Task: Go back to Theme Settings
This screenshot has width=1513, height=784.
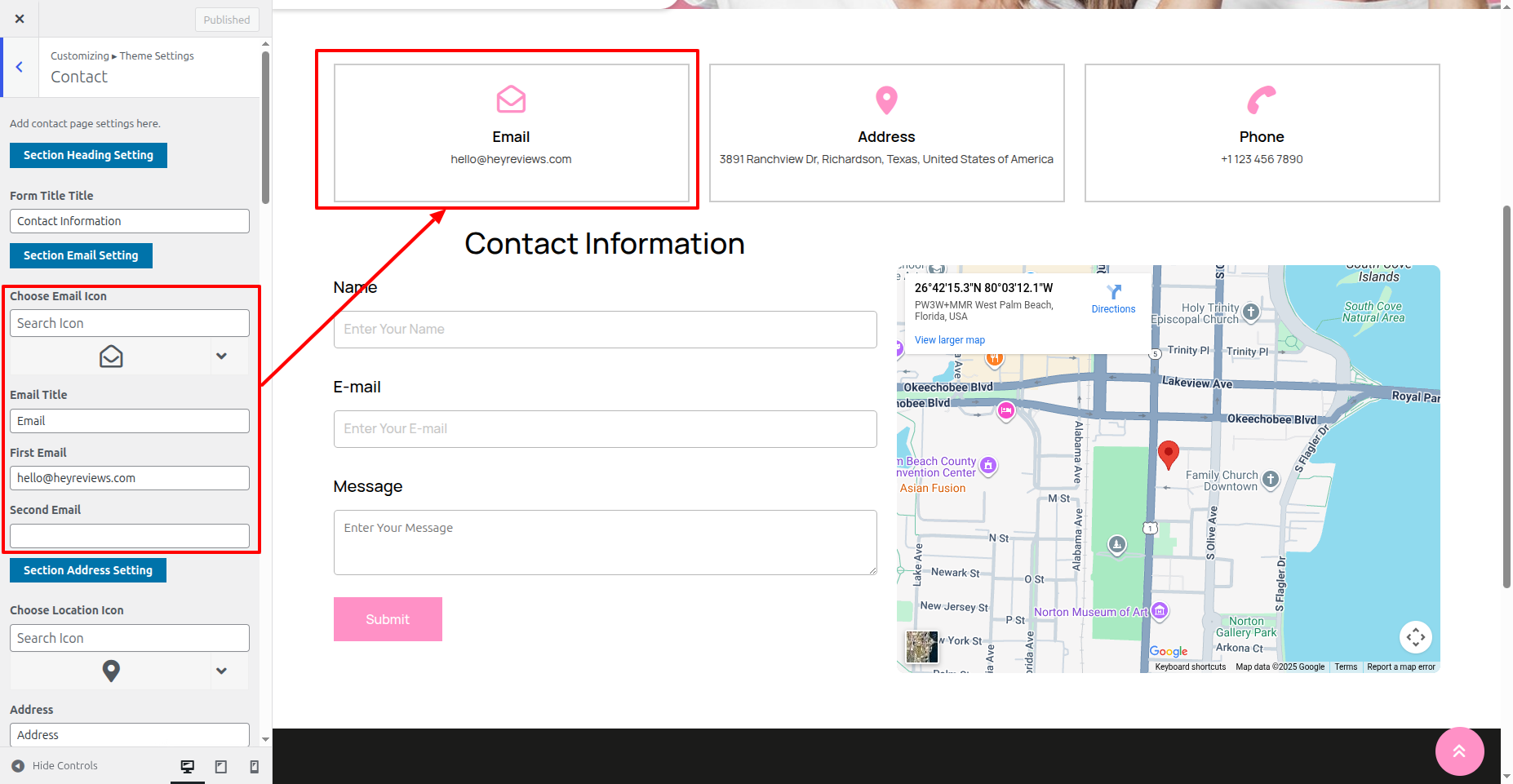Action: pos(20,67)
